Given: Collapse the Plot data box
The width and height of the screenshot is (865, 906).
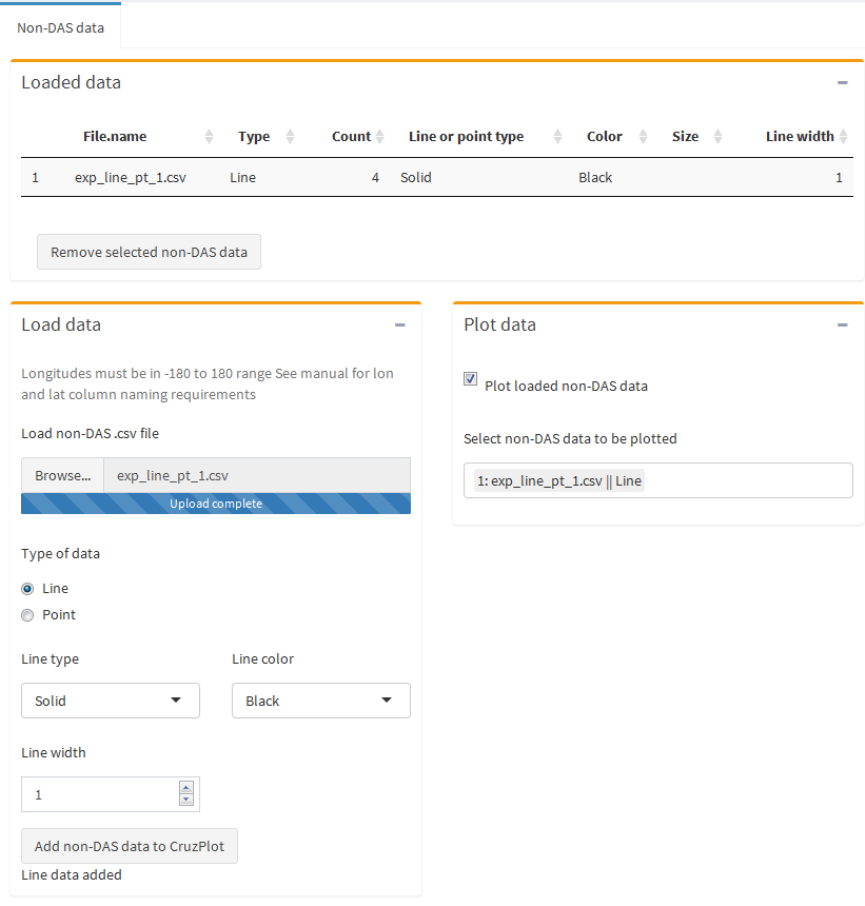Looking at the screenshot, I should click(x=842, y=325).
